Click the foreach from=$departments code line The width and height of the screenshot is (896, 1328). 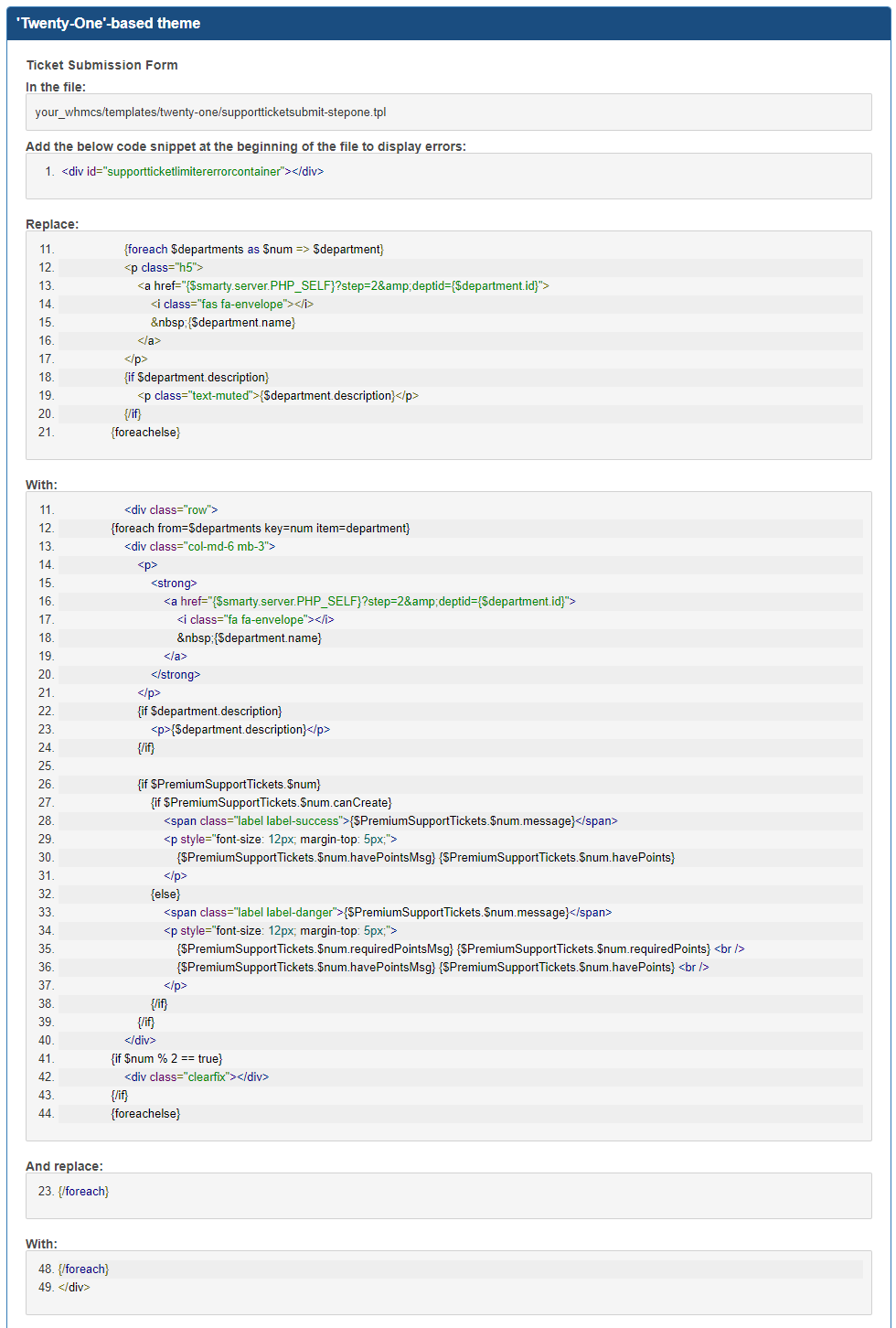tap(261, 529)
